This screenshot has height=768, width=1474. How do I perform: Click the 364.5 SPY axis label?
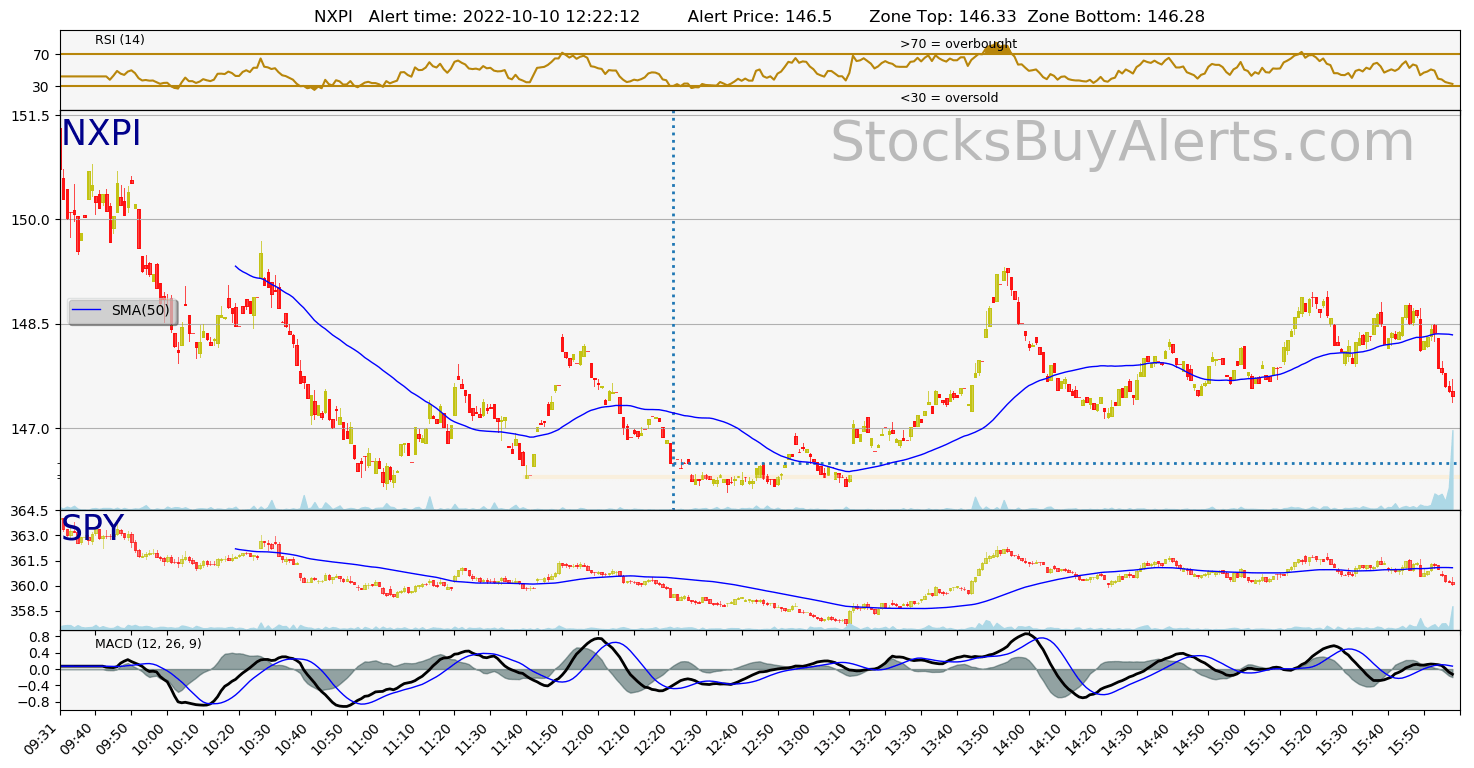(x=31, y=511)
